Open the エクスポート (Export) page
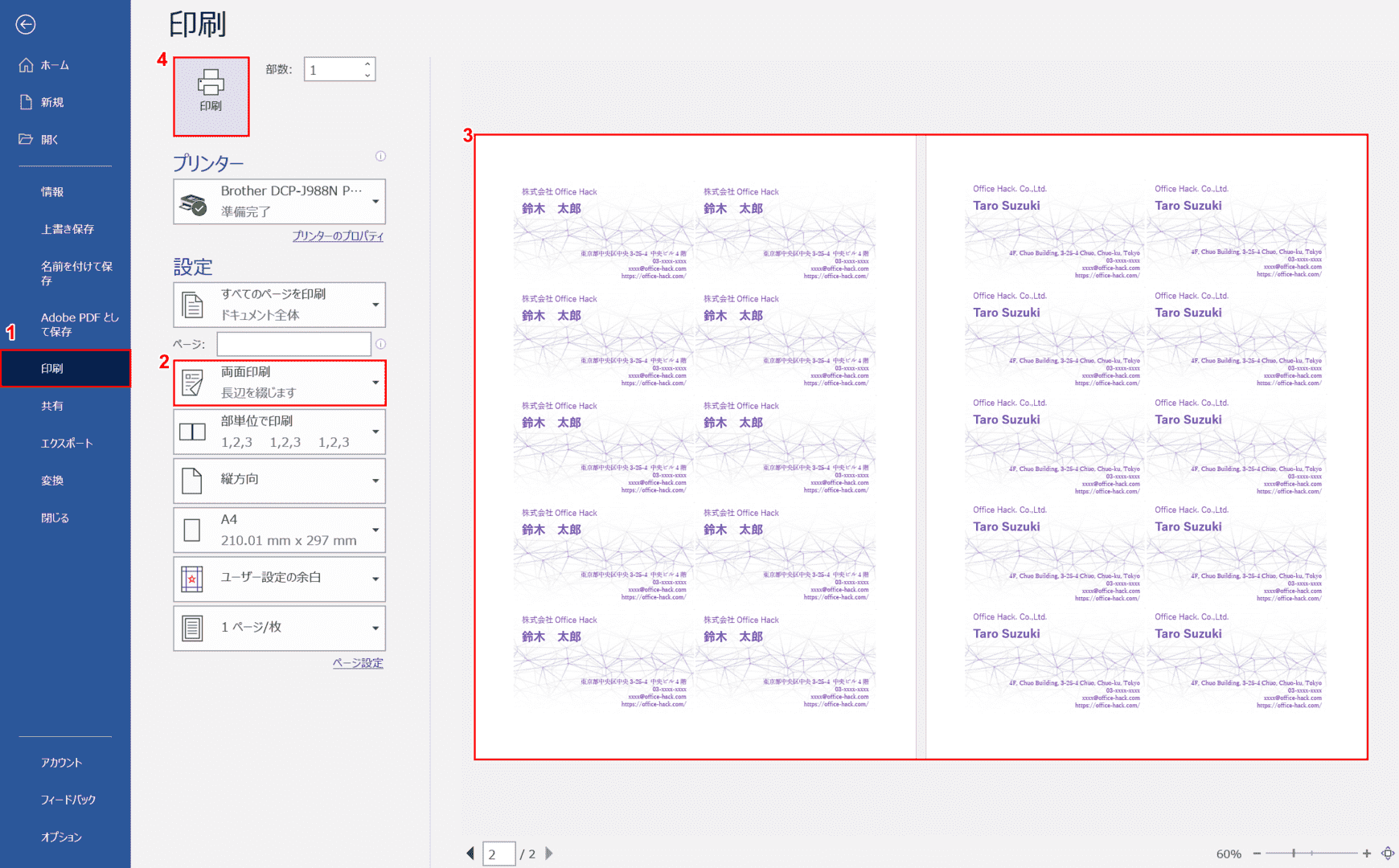The height and width of the screenshot is (868, 1399). (65, 443)
